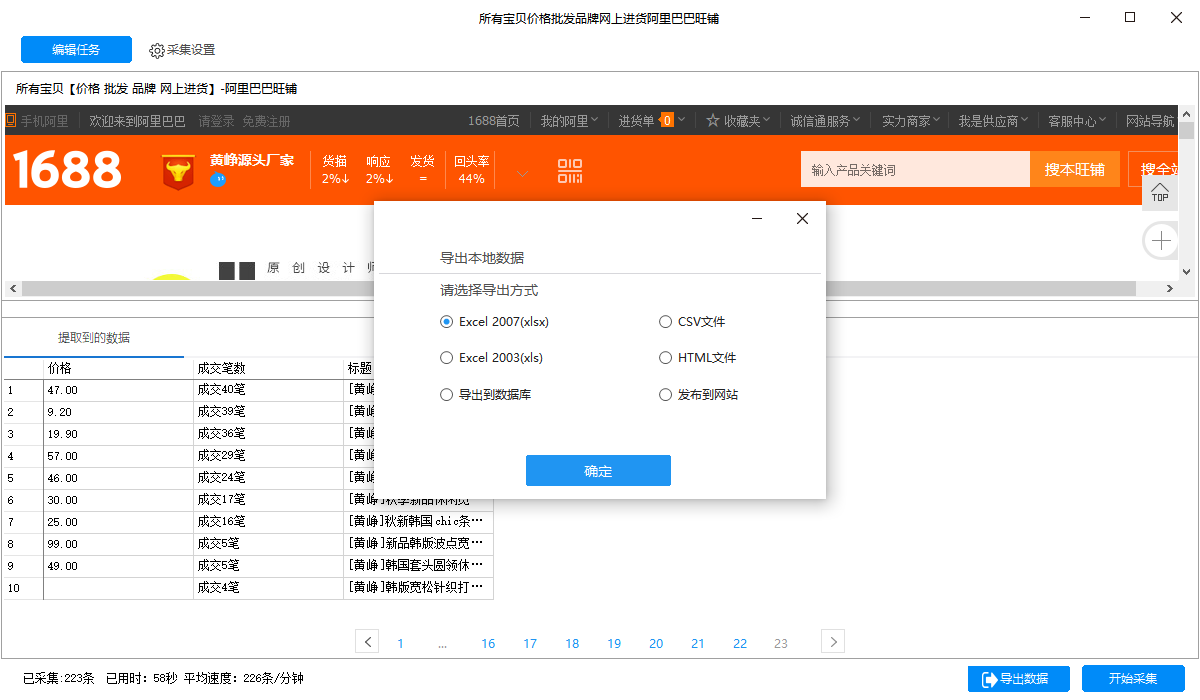Open 网站导航 menu item
This screenshot has height=700, width=1200.
click(x=1150, y=121)
